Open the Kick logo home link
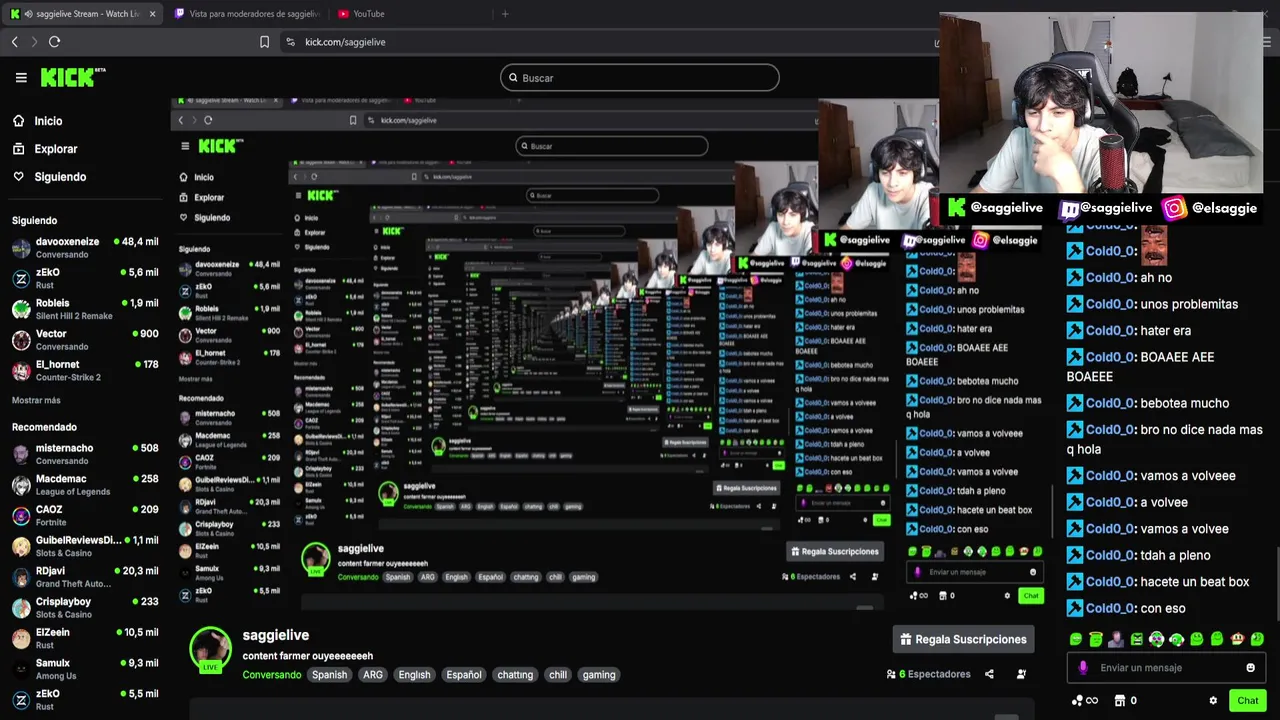Viewport: 1280px width, 720px height. tap(72, 77)
